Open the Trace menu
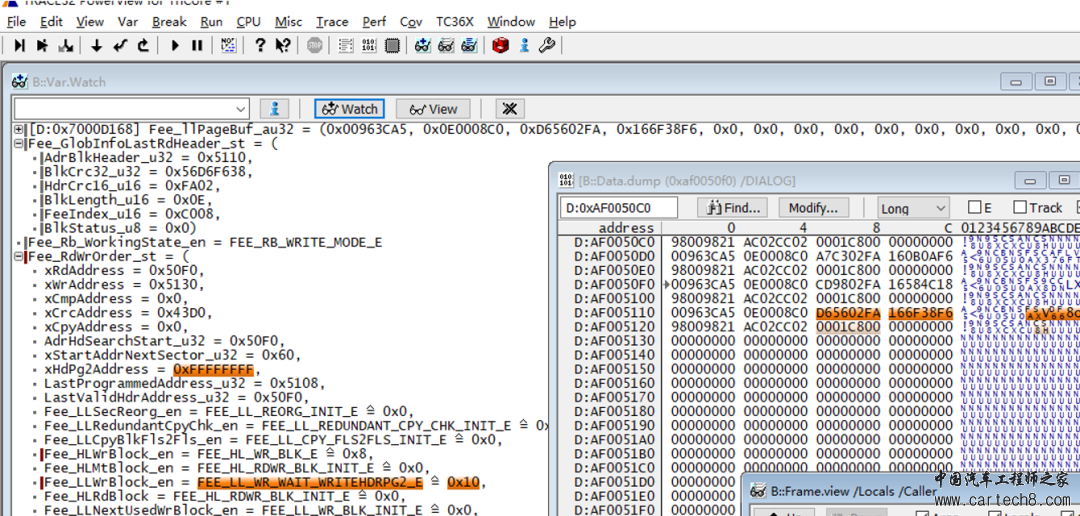The image size is (1080, 516). (x=332, y=22)
